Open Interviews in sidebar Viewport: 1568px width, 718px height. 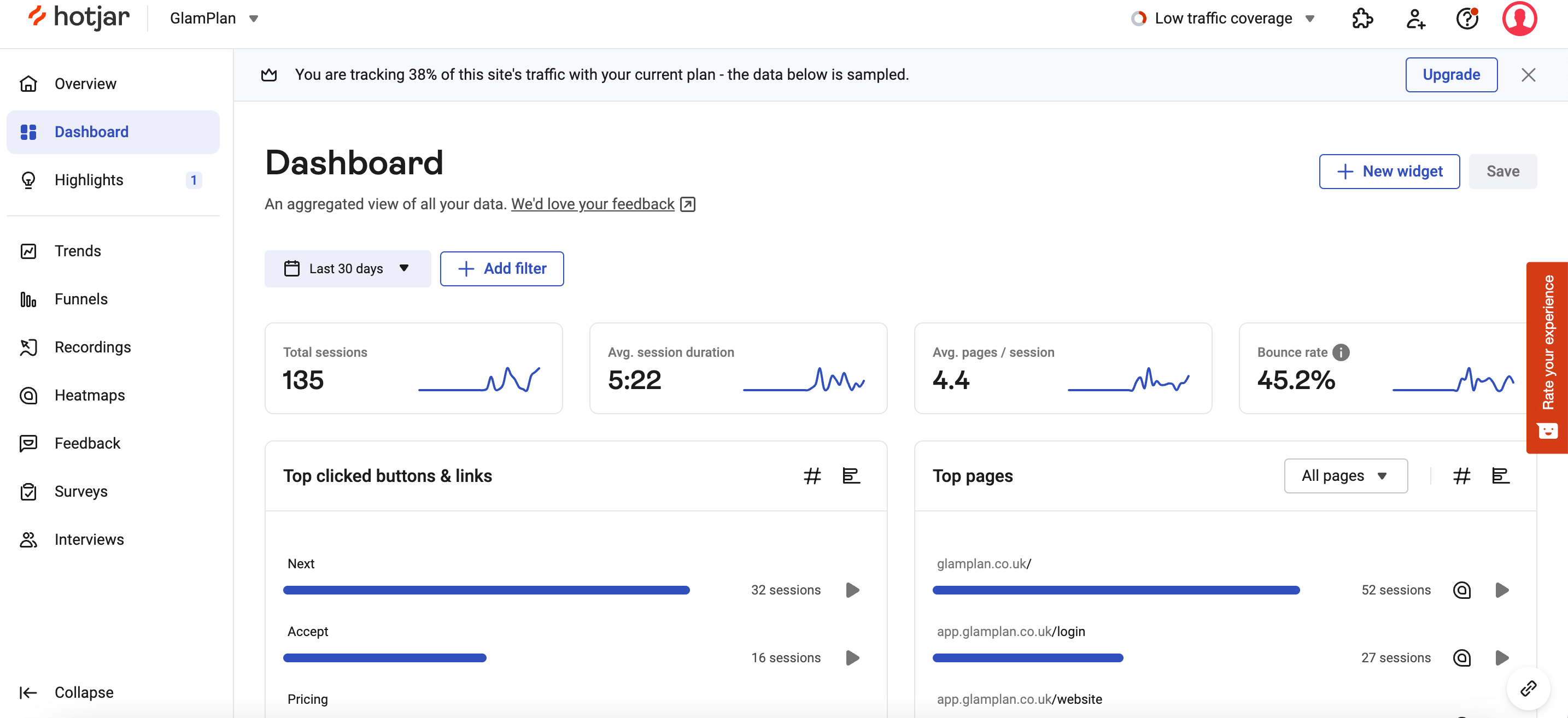click(113, 539)
